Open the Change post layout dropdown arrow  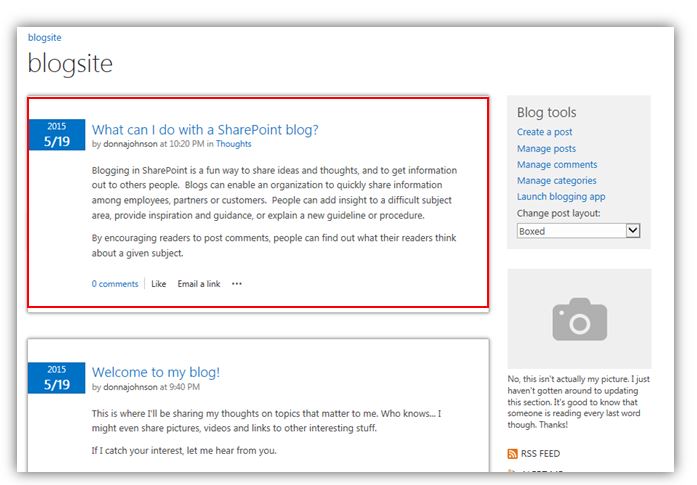pos(633,231)
